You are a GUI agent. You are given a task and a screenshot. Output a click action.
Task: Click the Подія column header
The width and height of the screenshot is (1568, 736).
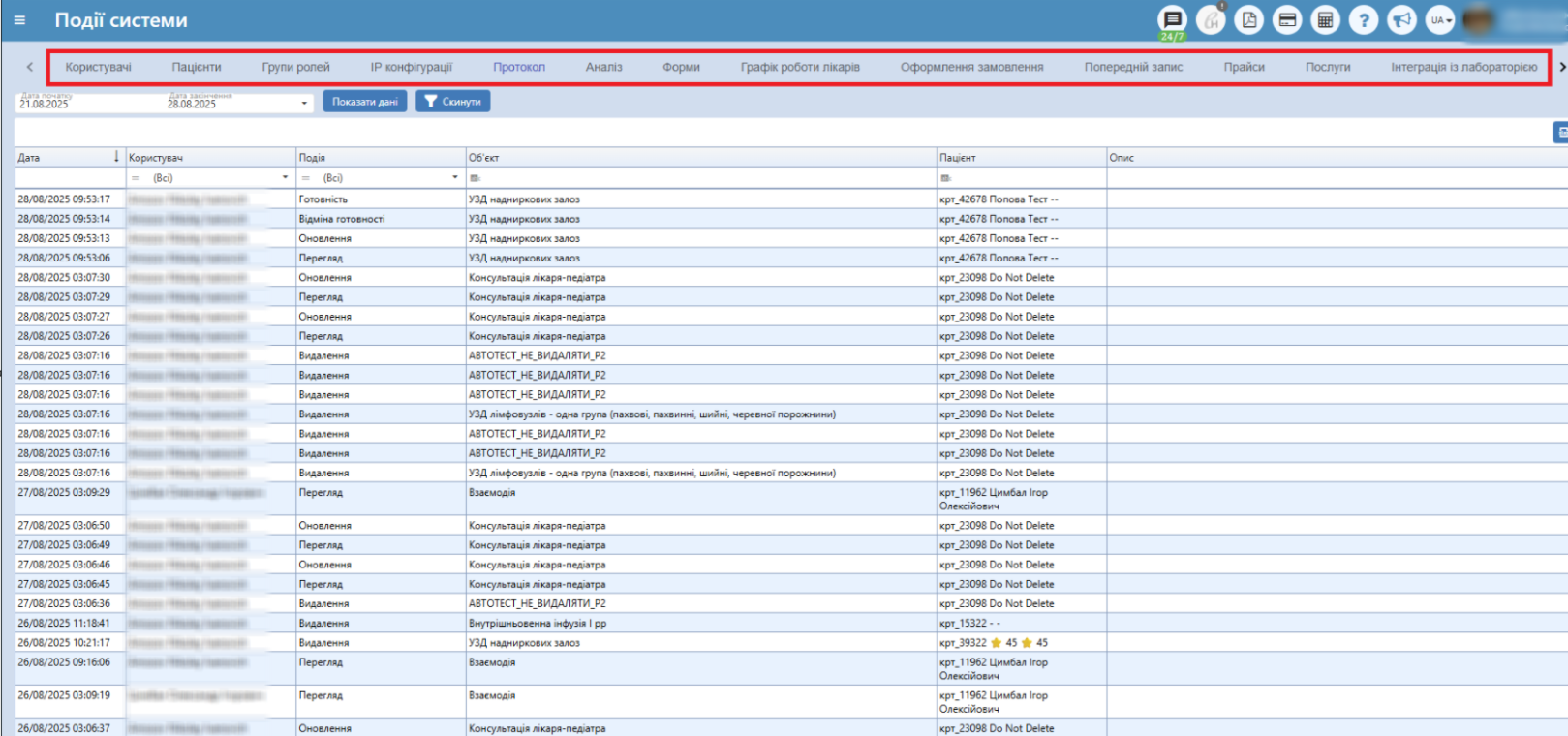tap(381, 157)
